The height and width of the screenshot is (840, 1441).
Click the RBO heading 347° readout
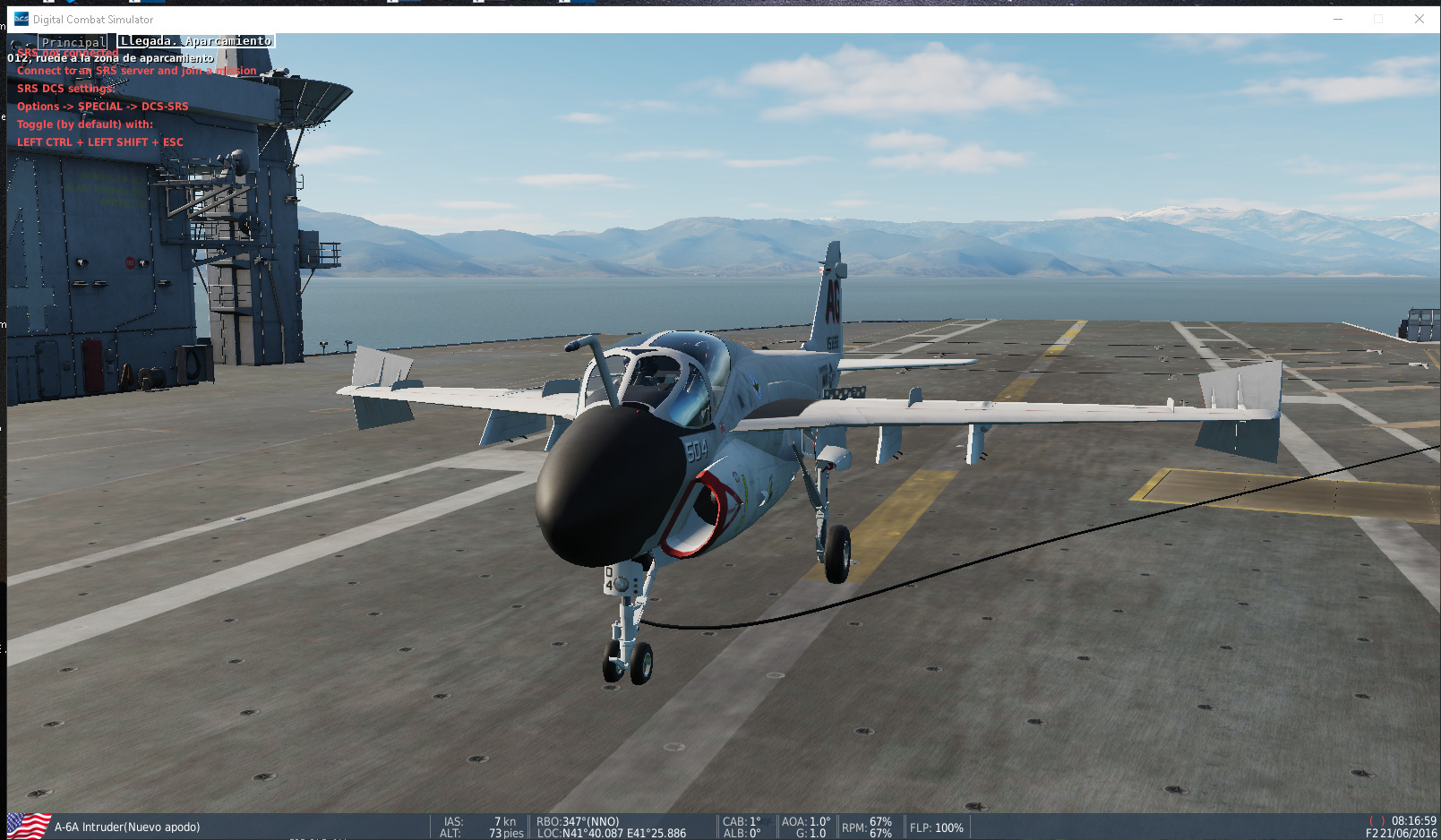point(578,821)
